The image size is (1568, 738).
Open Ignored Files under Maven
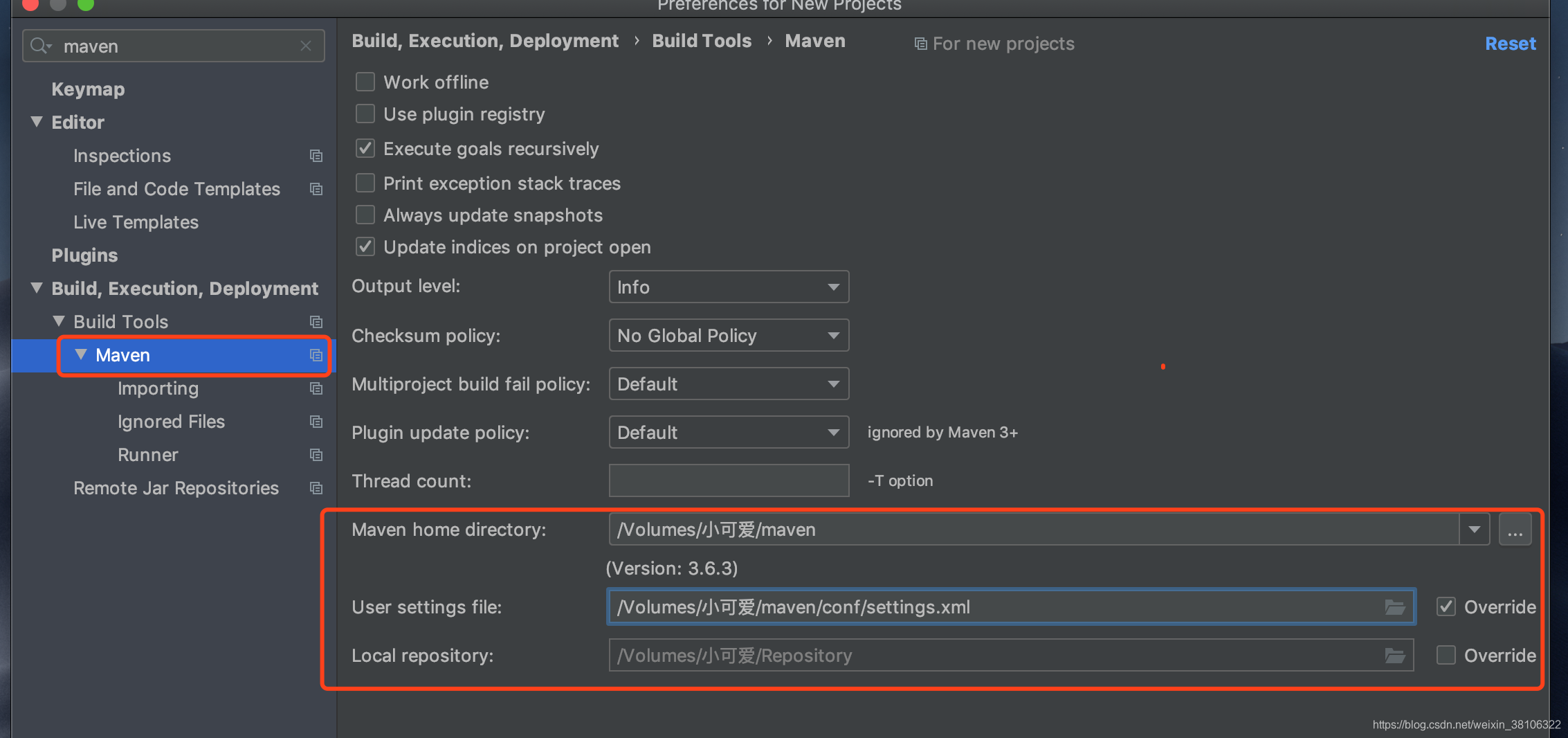171,422
